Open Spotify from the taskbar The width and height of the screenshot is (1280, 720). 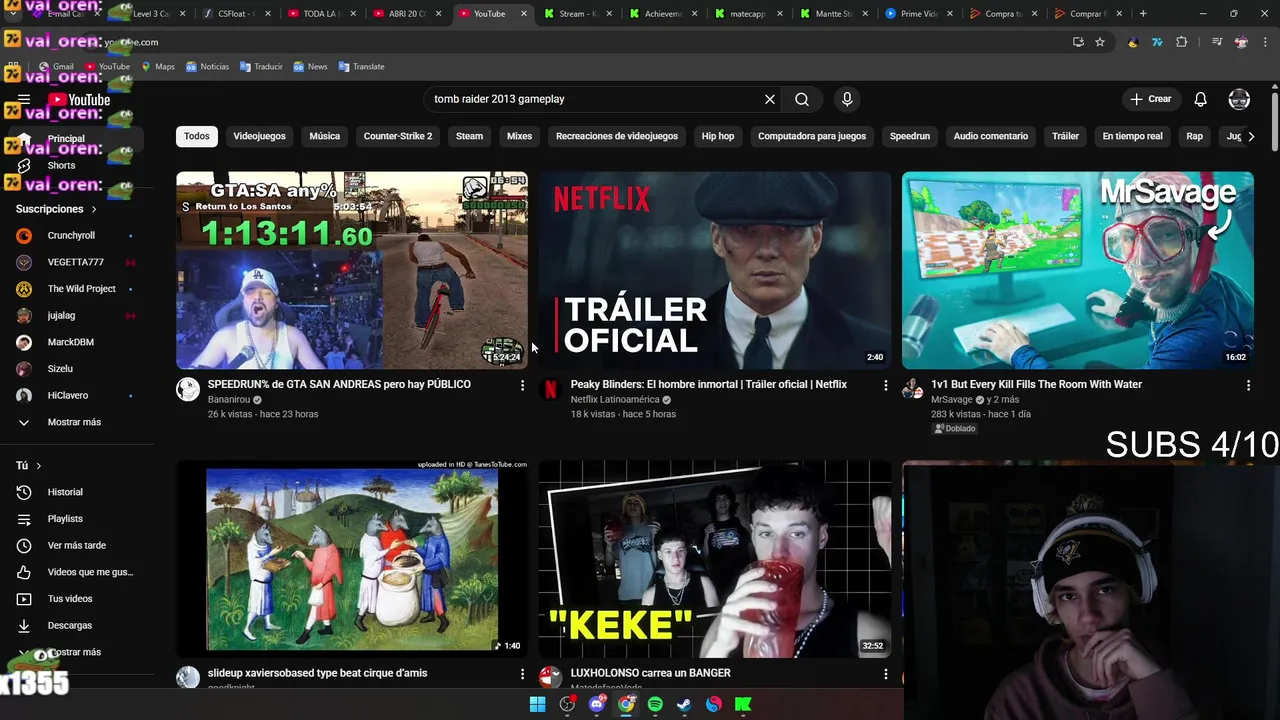(x=655, y=704)
